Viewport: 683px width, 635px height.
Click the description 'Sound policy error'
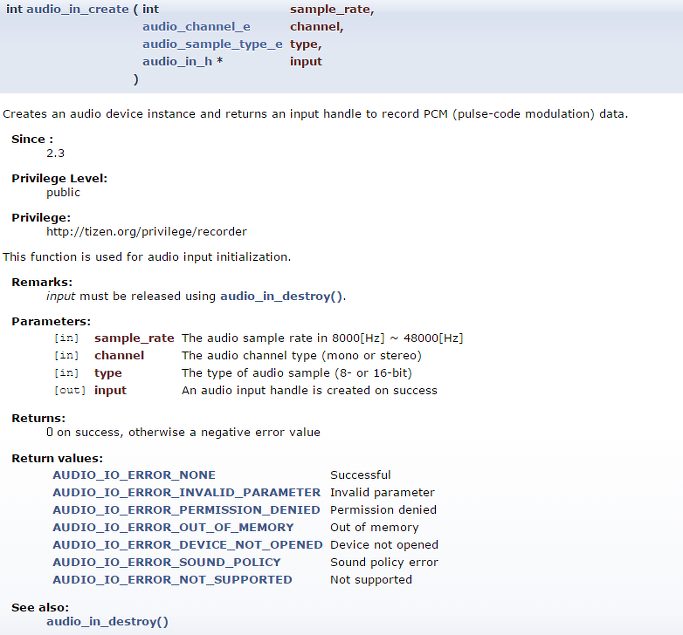(384, 562)
